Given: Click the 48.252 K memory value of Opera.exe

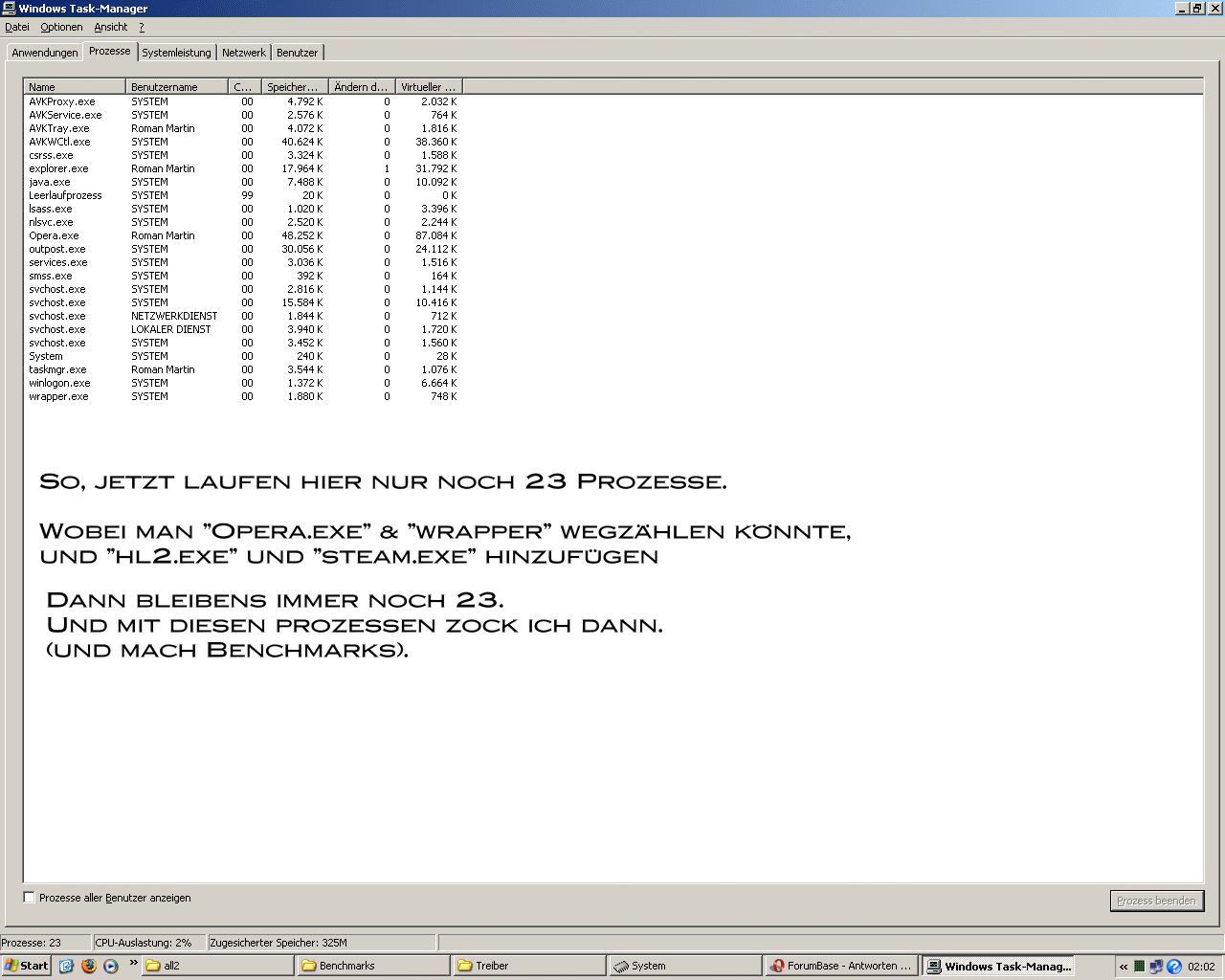Looking at the screenshot, I should (x=302, y=235).
